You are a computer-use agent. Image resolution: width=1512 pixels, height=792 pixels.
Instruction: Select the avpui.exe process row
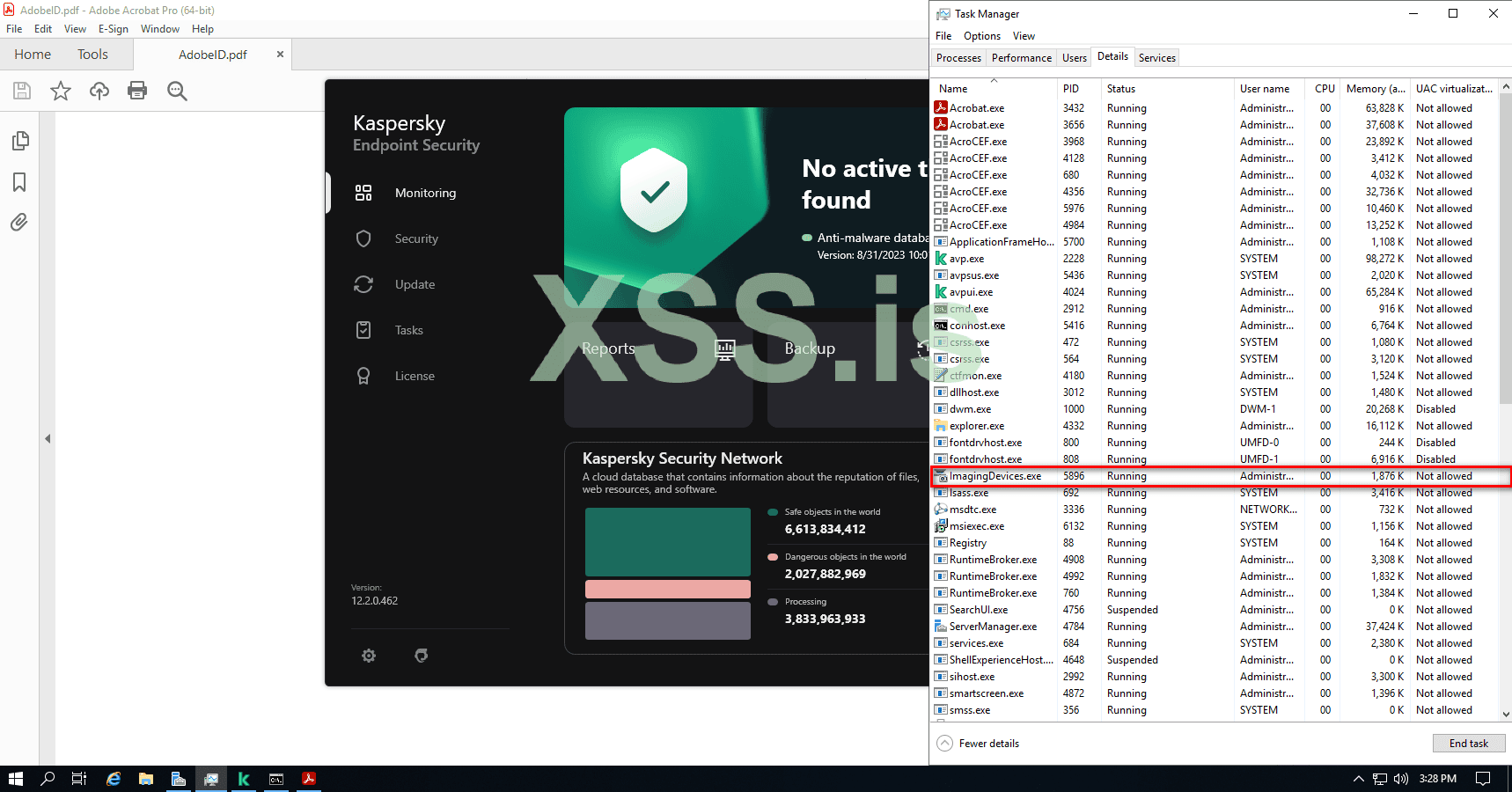click(1215, 292)
